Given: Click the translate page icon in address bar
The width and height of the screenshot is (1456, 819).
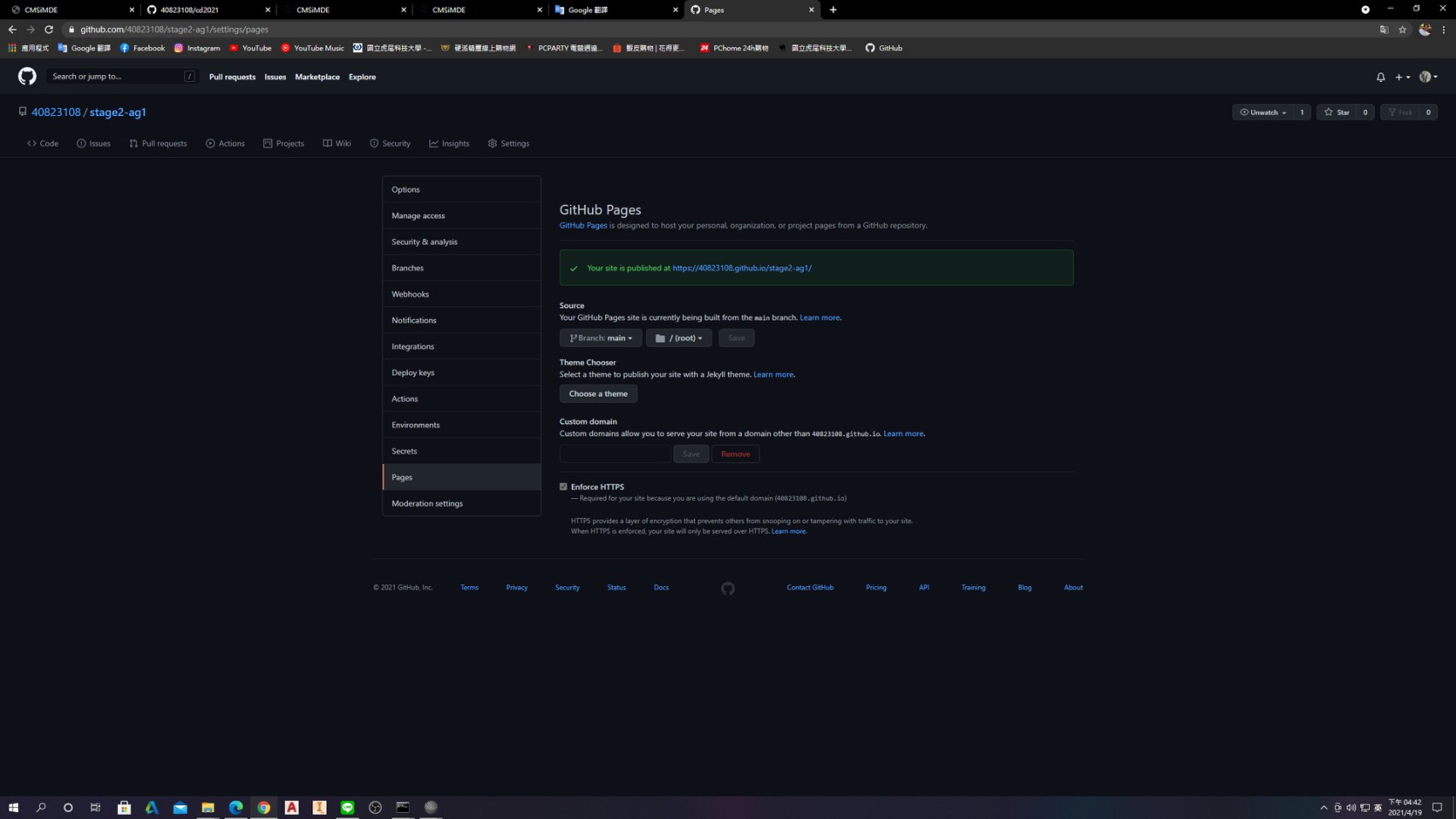Looking at the screenshot, I should pos(1383,29).
